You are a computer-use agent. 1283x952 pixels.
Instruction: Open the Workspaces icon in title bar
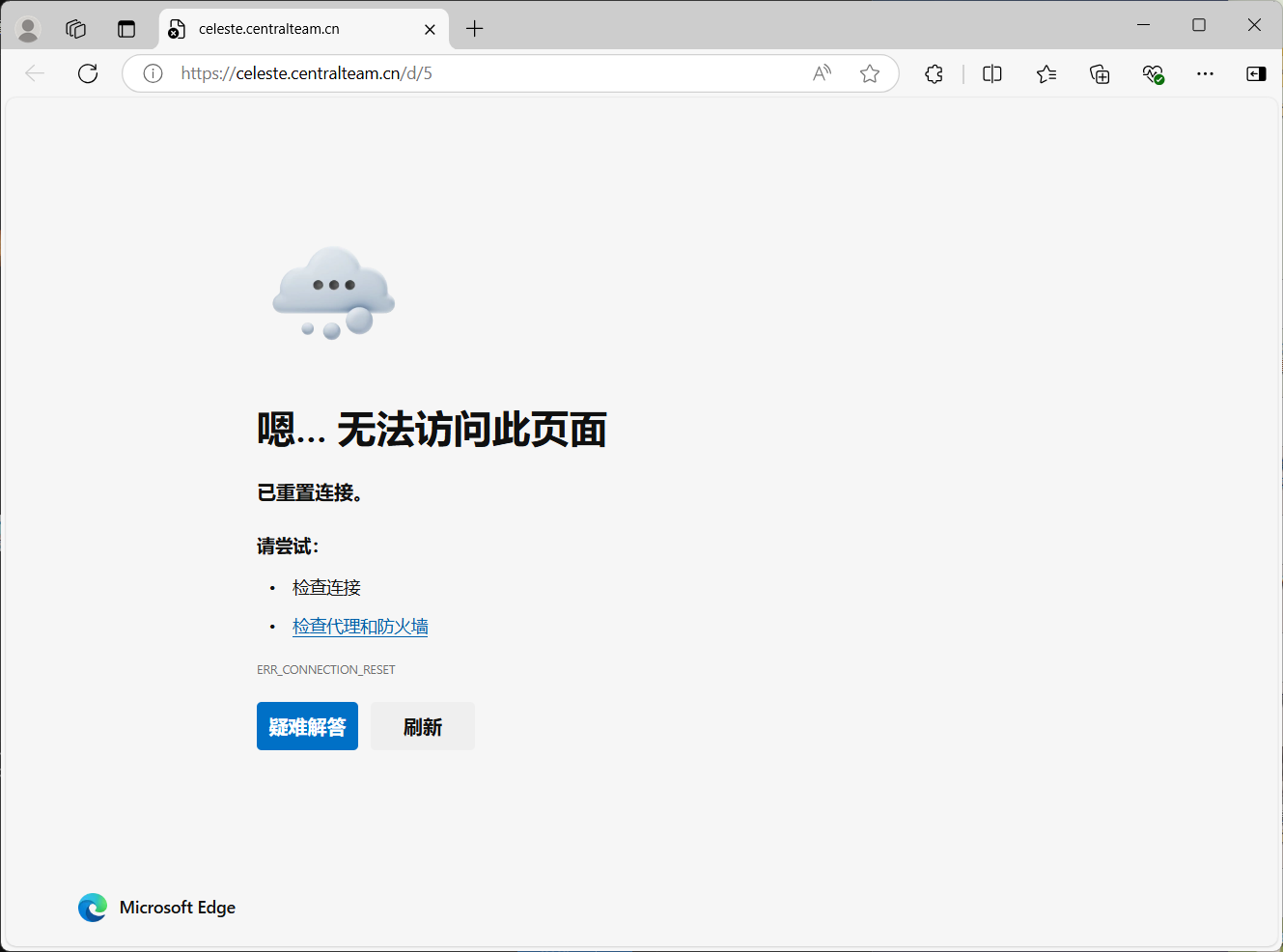point(76,29)
